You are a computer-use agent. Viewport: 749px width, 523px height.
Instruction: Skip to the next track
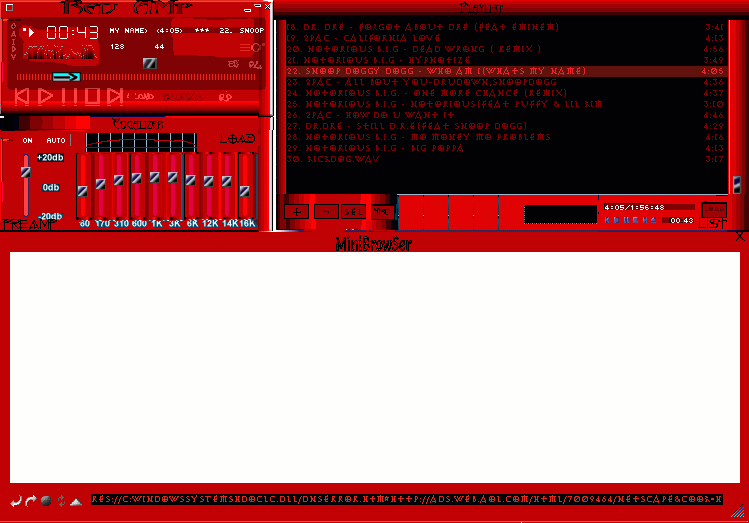coord(115,96)
